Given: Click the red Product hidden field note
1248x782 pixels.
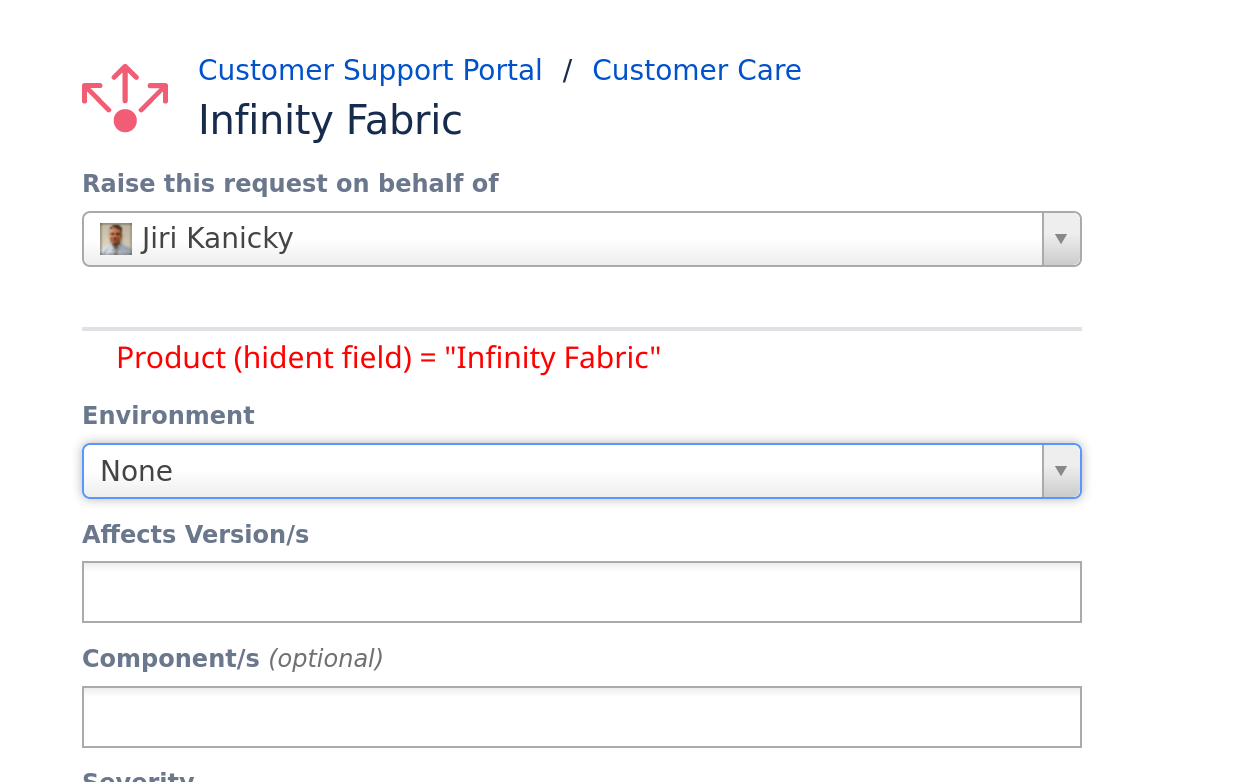Looking at the screenshot, I should (389, 358).
